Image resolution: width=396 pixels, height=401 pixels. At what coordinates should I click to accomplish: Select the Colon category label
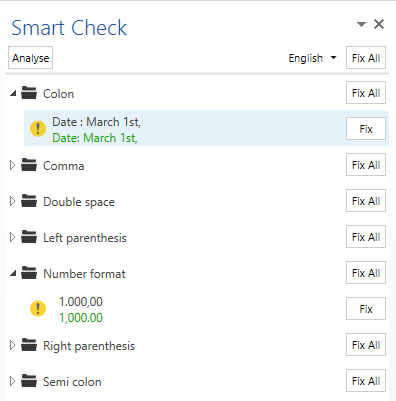(58, 94)
